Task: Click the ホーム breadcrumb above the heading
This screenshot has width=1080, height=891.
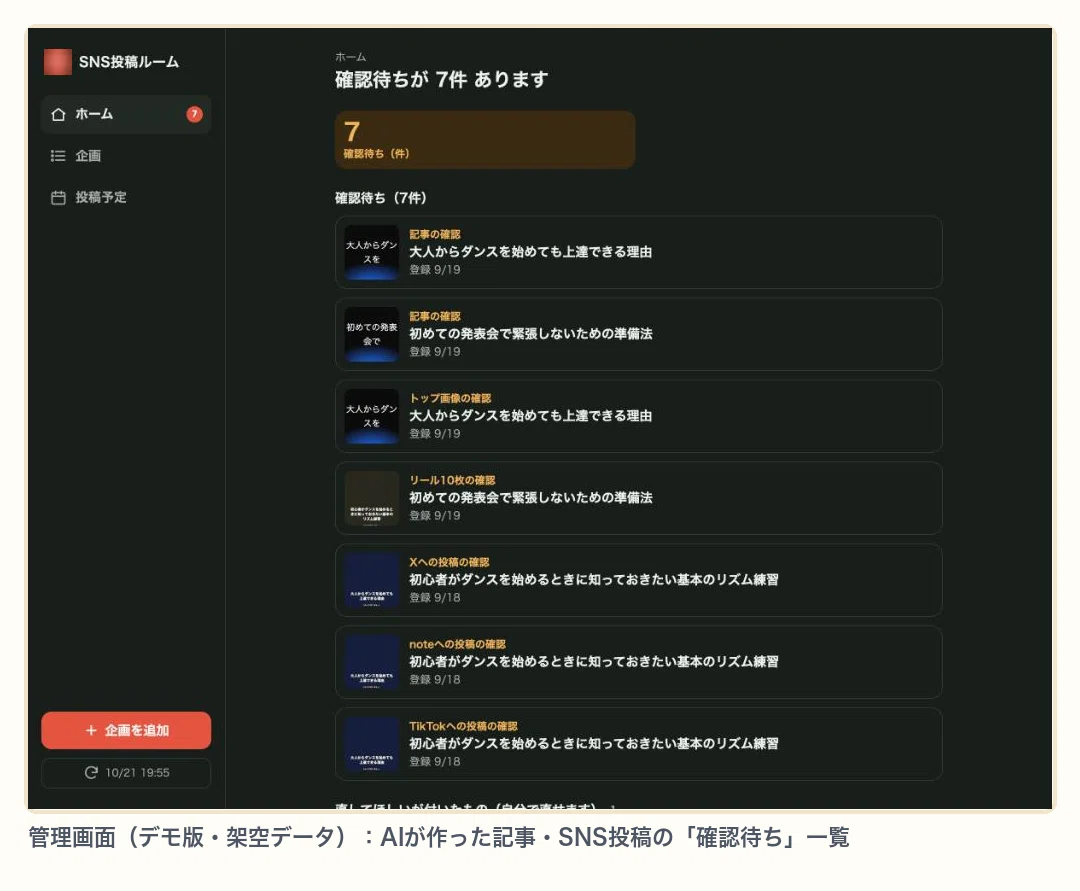Action: [x=351, y=56]
